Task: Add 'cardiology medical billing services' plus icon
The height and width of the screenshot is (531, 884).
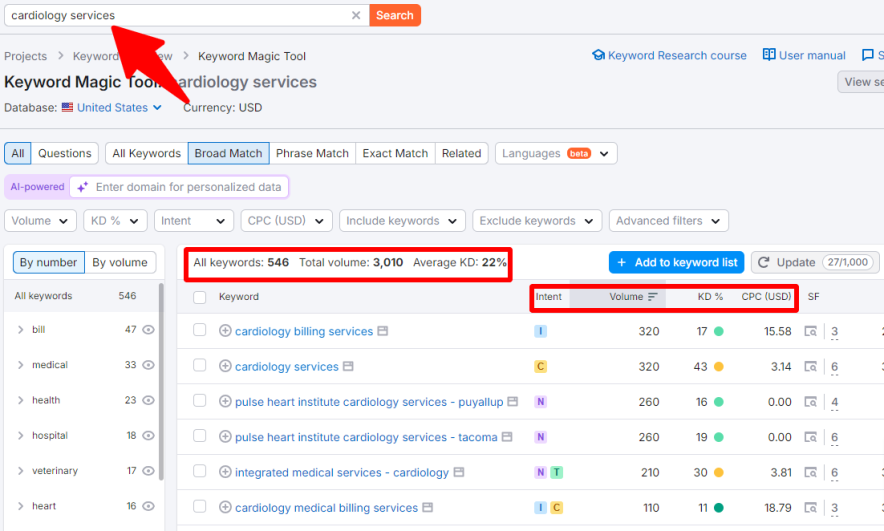Action: [x=225, y=507]
